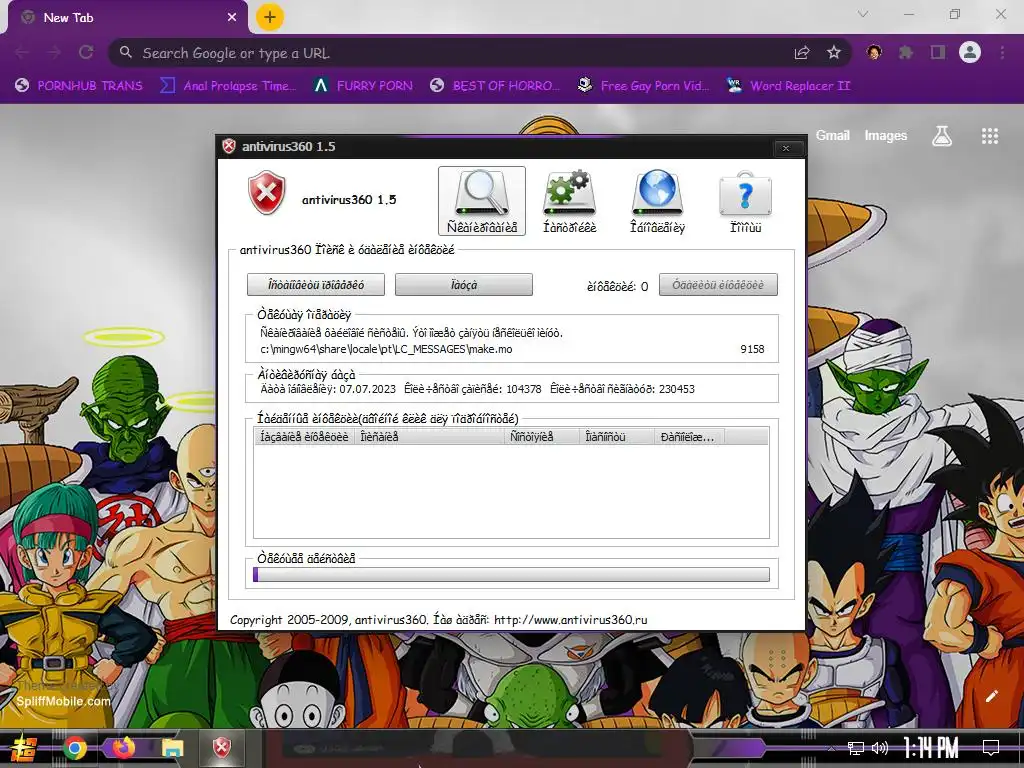
Task: Open the Anal Prolapse Time... bookmark
Action: click(x=228, y=86)
